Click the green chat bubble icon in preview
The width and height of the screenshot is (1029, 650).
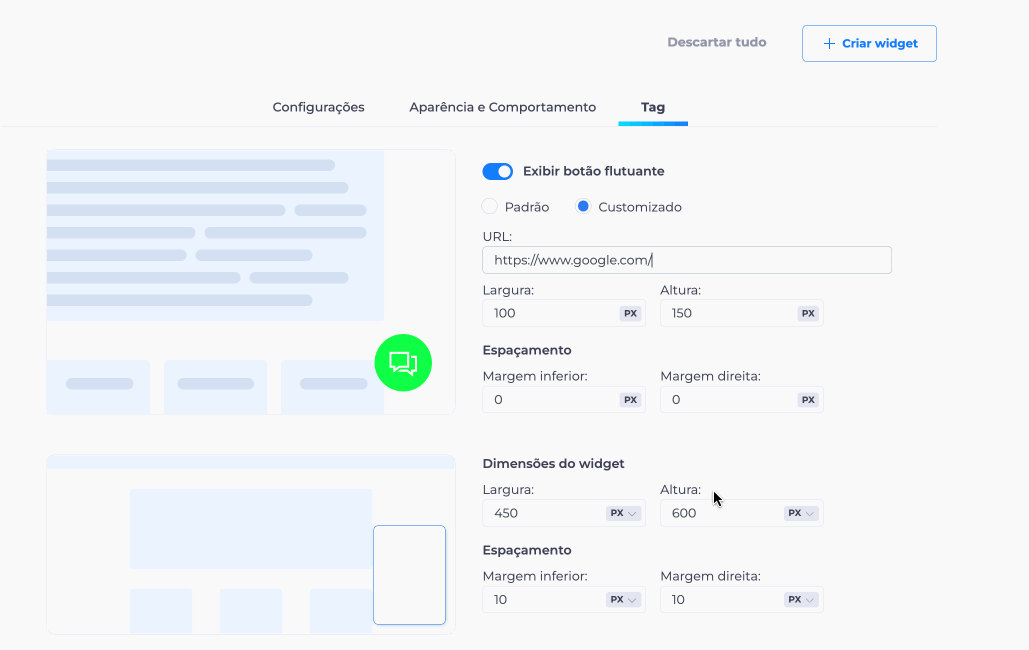click(403, 362)
